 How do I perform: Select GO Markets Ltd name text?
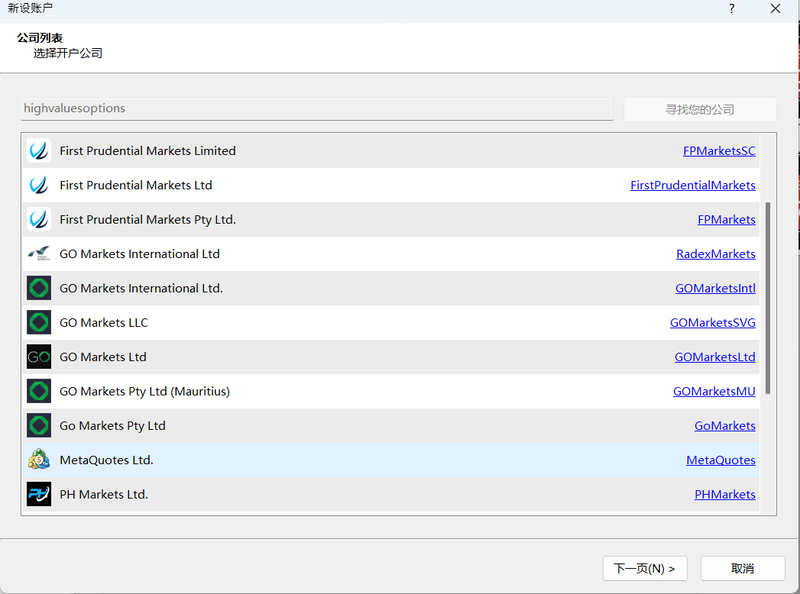pos(103,357)
